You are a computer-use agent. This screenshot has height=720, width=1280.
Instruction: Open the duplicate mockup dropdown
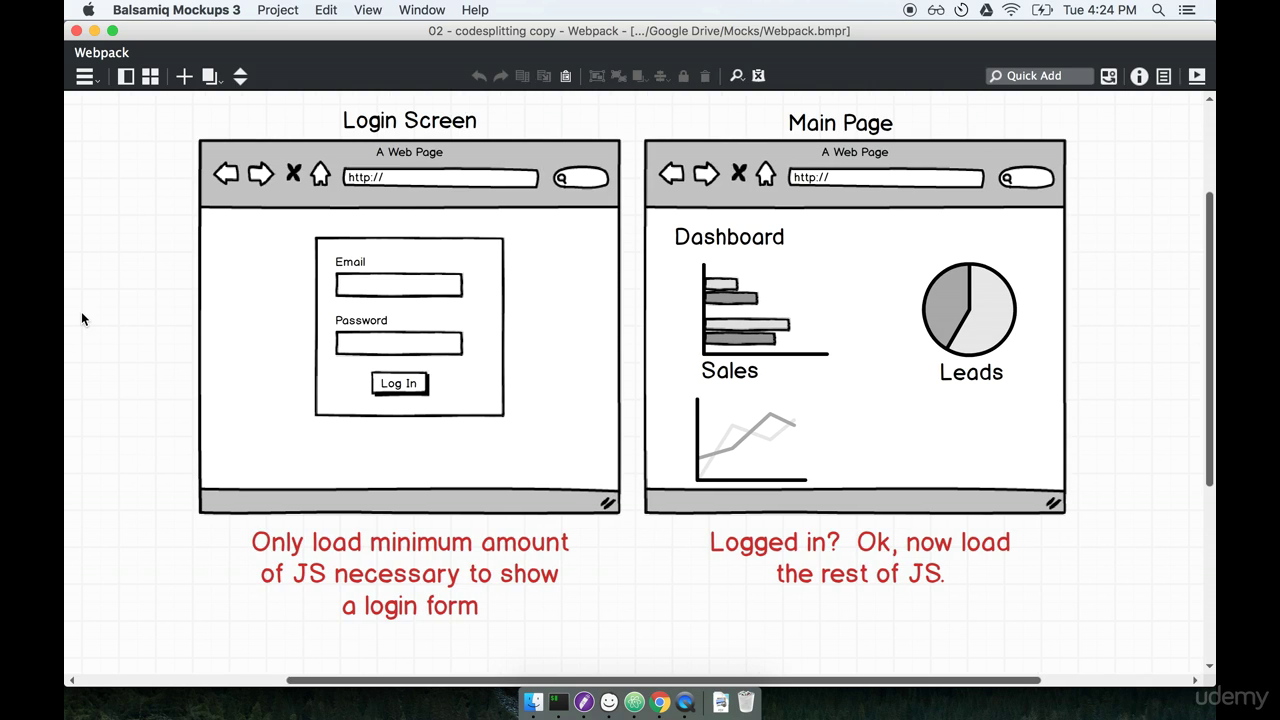212,77
